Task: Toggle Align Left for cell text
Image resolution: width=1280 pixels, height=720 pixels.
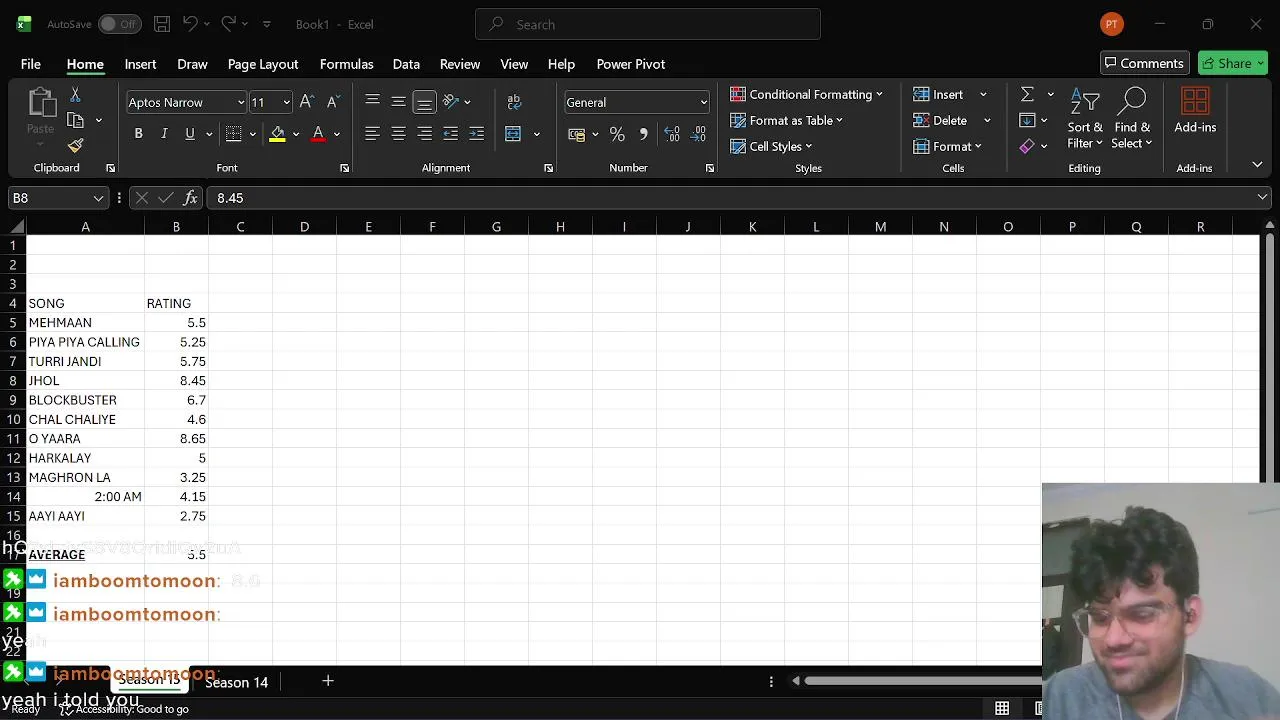Action: pos(372,134)
